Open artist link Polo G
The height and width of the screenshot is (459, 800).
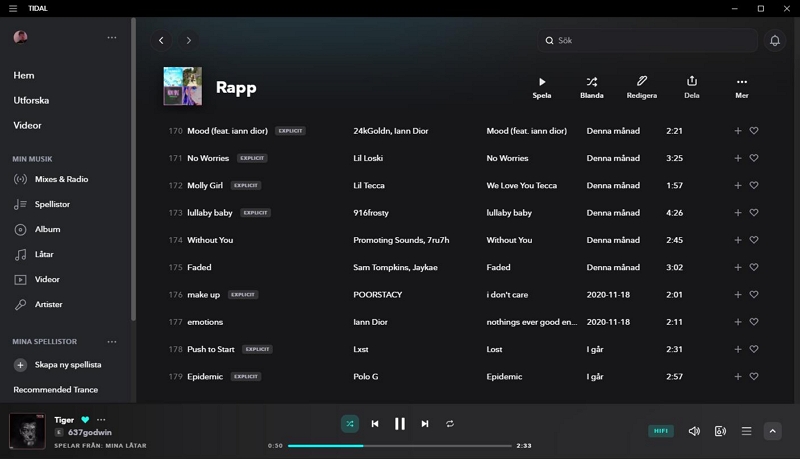(x=369, y=377)
